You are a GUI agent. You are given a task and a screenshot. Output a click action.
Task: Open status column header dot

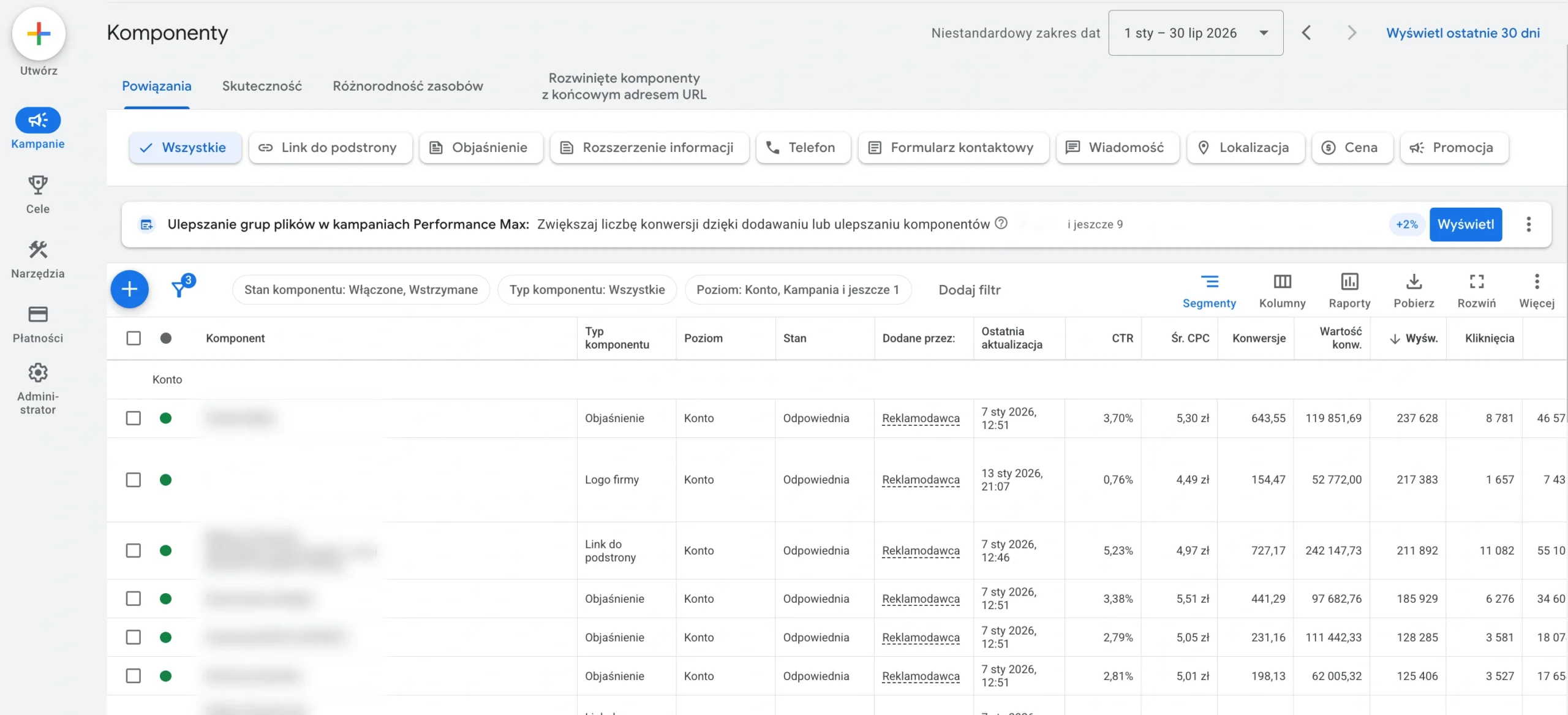tap(165, 338)
